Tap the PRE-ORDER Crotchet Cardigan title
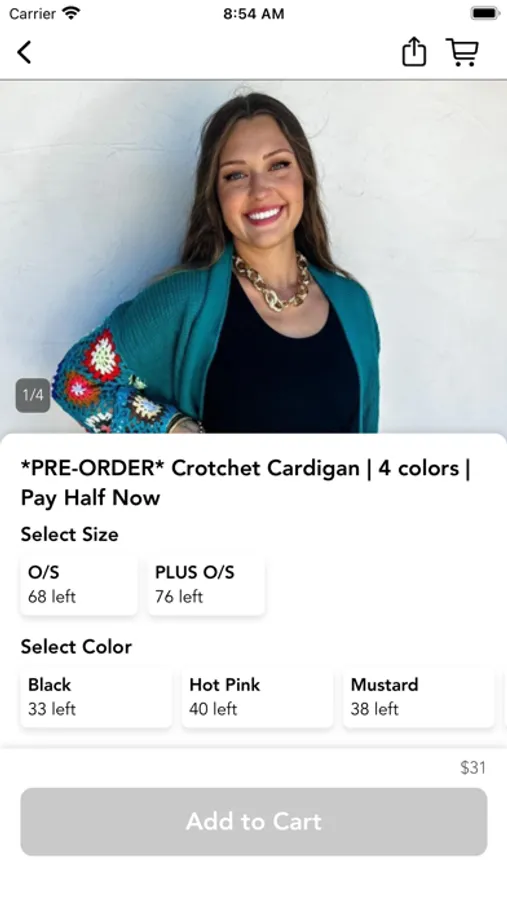This screenshot has height=900, width=507. [x=246, y=483]
